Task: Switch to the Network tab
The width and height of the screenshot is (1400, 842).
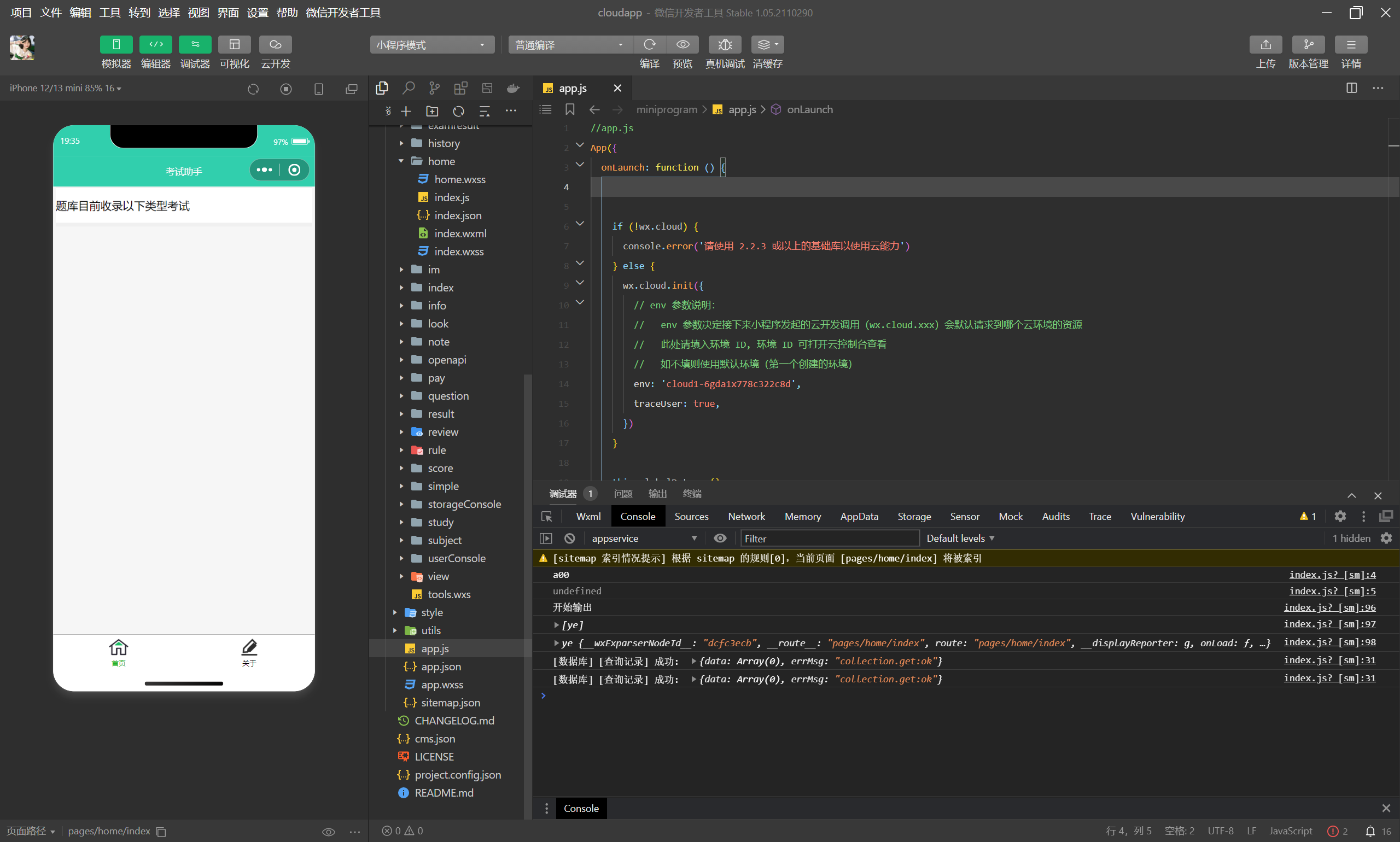Action: 746,516
